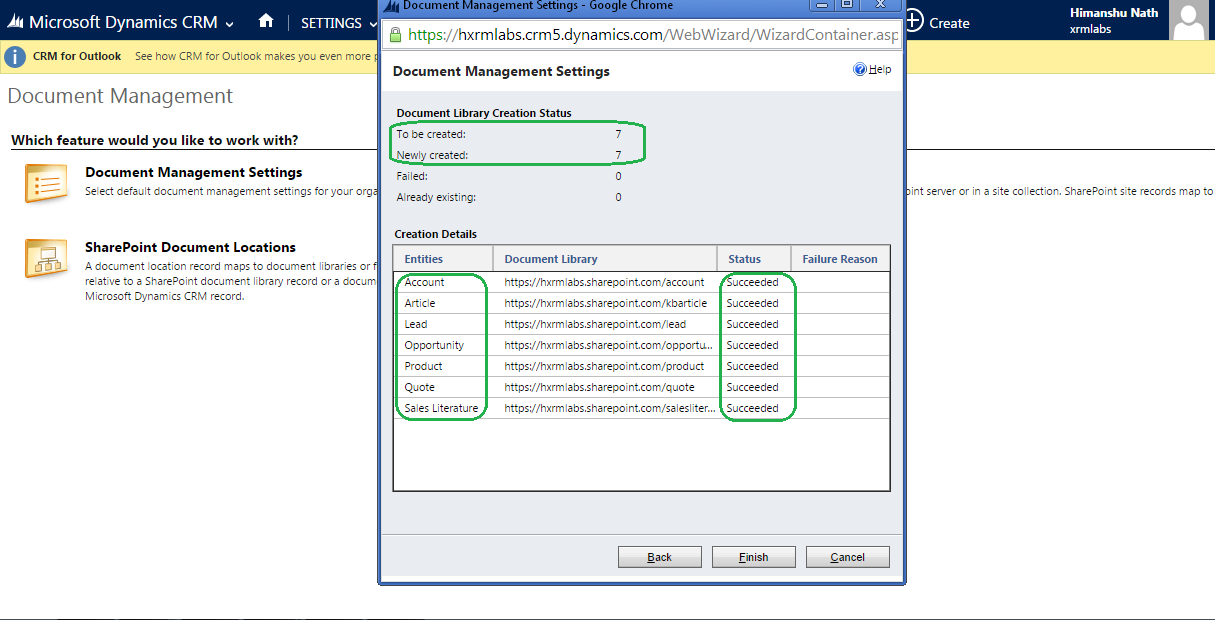Select the Quote entity cell

point(420,387)
